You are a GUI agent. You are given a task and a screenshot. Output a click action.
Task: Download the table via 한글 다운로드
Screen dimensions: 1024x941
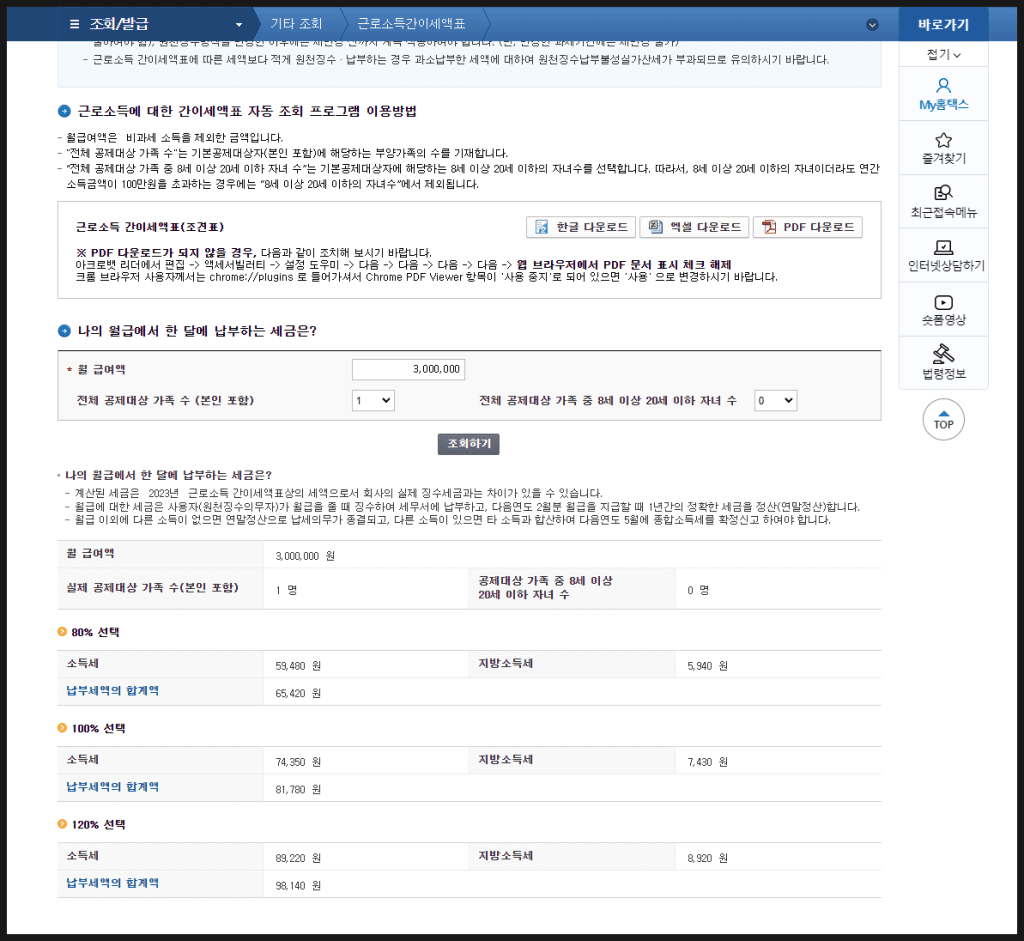click(x=581, y=227)
